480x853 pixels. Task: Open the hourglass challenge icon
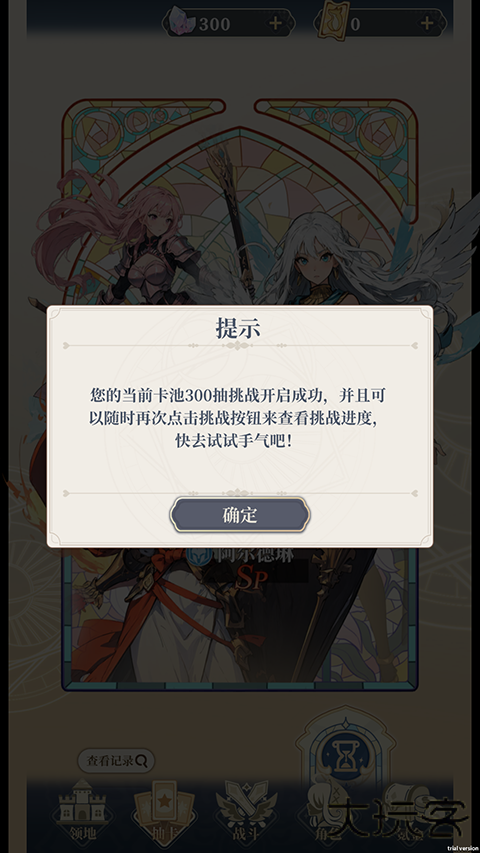(x=345, y=755)
